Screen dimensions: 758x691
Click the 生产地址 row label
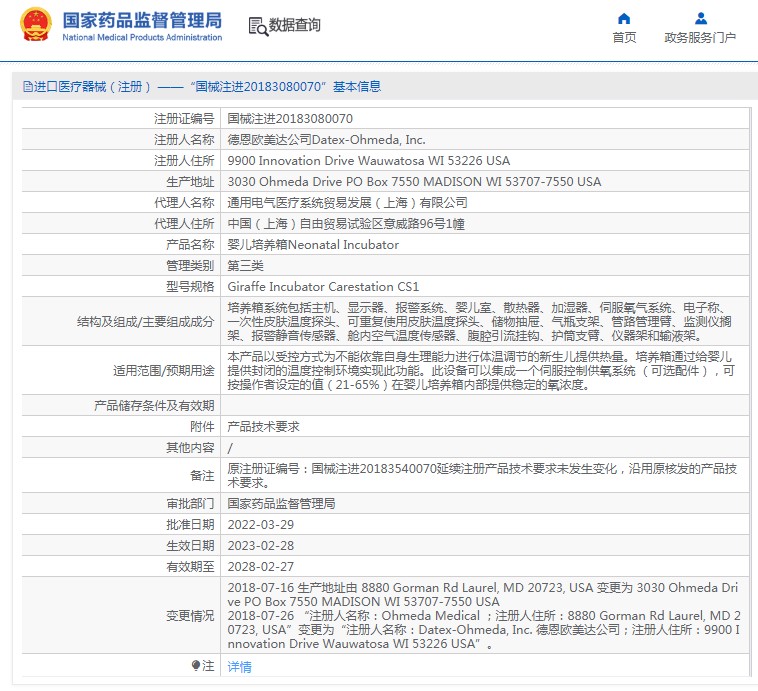click(x=190, y=182)
